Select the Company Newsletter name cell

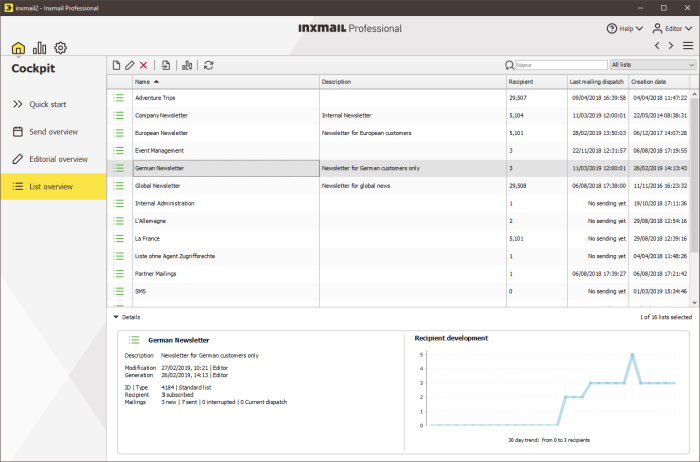[x=226, y=115]
